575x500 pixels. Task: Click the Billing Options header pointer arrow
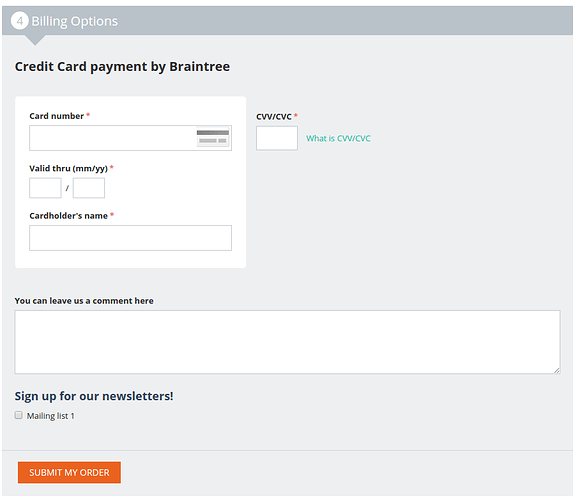pos(35,40)
